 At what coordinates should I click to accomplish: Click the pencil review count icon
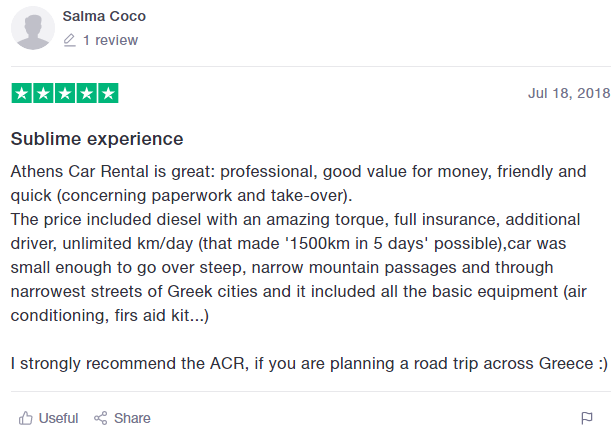click(x=69, y=40)
